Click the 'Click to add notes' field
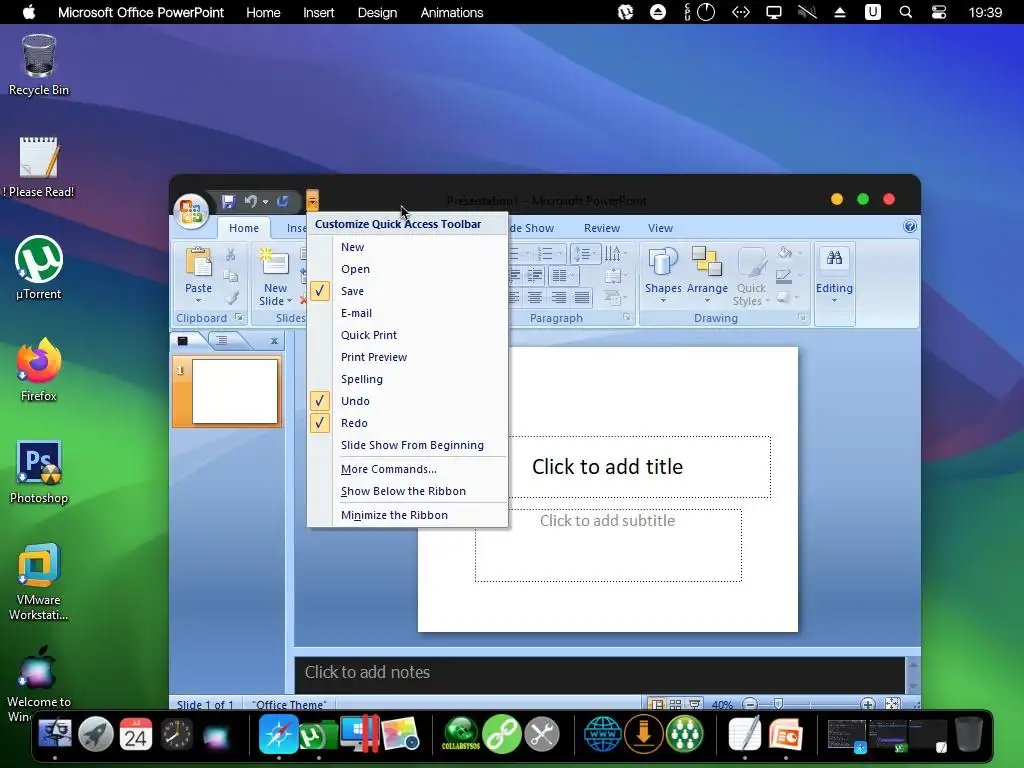1024x768 pixels. [x=600, y=673]
